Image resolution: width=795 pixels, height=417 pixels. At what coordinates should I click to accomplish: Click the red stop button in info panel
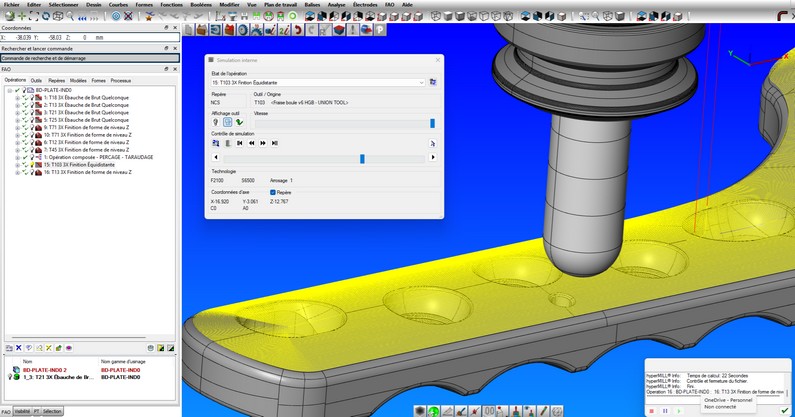point(652,410)
